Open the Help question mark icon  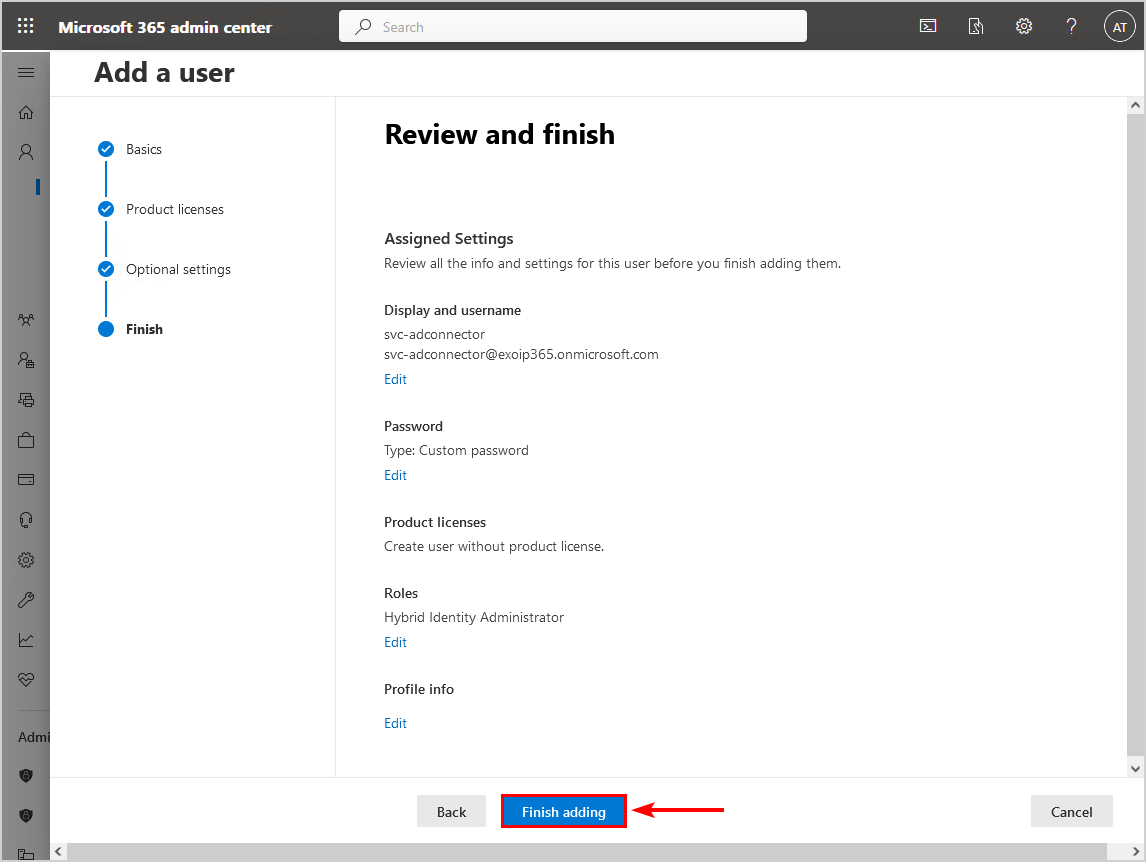[1071, 27]
